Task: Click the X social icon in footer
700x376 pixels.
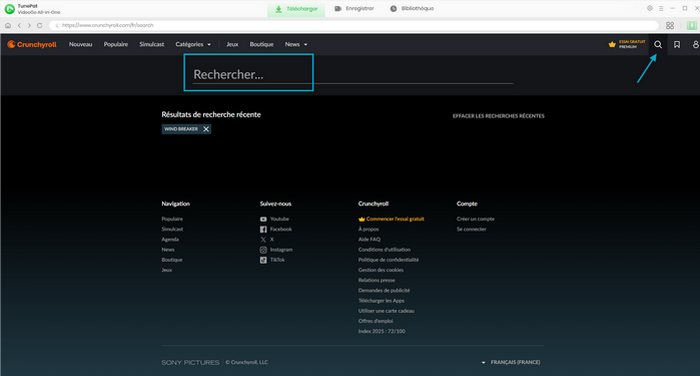Action: tap(263, 239)
